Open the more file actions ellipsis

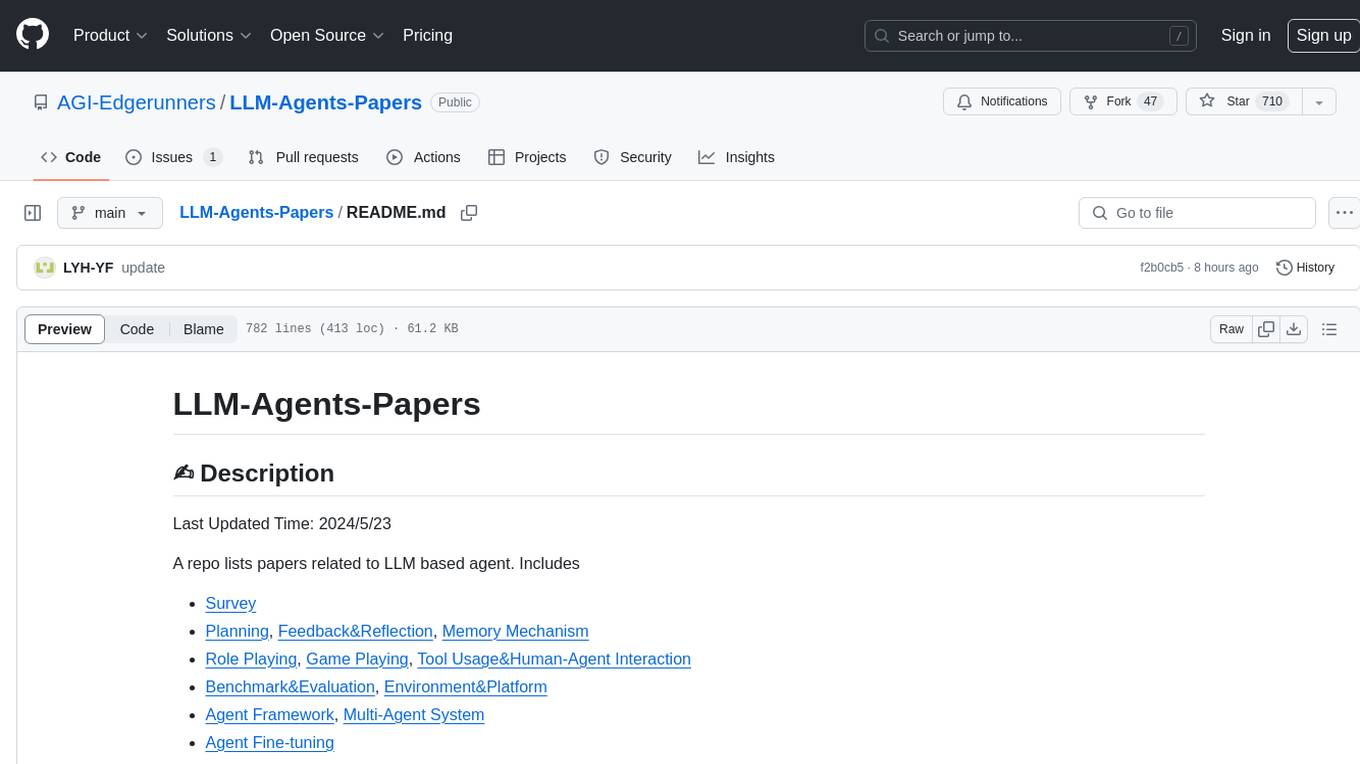(1344, 213)
